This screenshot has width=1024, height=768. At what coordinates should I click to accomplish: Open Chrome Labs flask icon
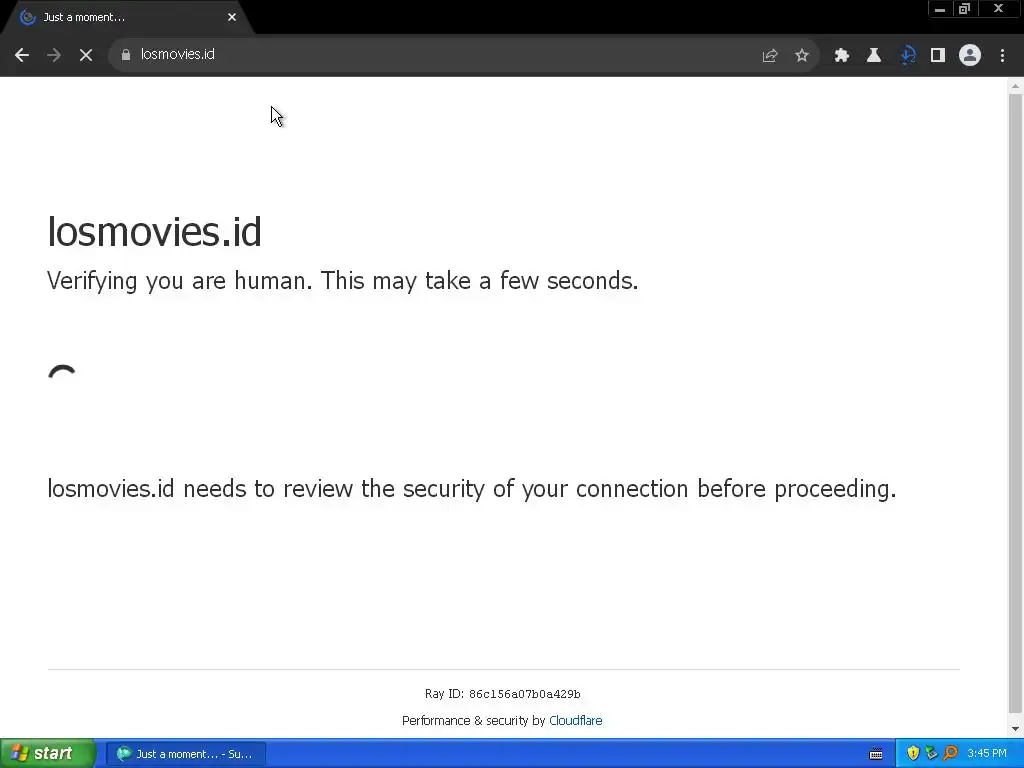pyautogui.click(x=874, y=56)
